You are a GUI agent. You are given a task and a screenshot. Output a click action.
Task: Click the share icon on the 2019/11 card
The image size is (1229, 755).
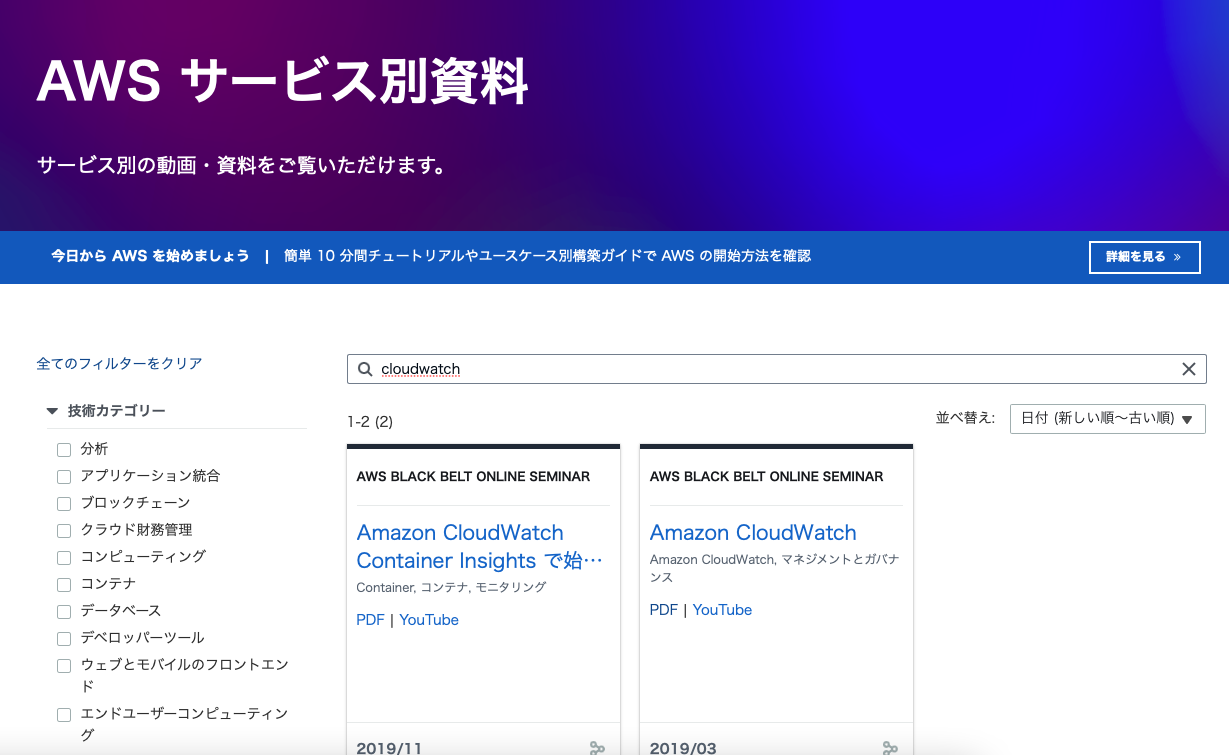coord(597,747)
